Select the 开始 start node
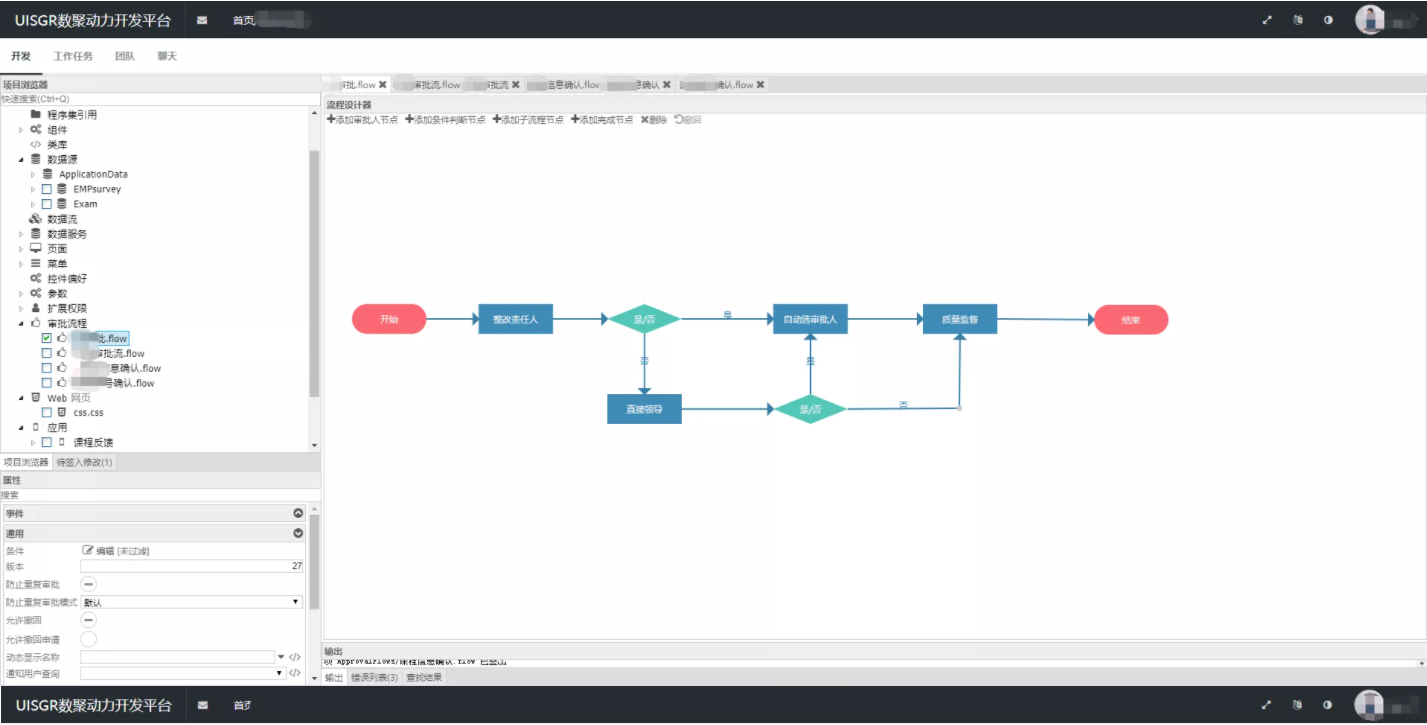The width and height of the screenshot is (1427, 725). tap(389, 319)
